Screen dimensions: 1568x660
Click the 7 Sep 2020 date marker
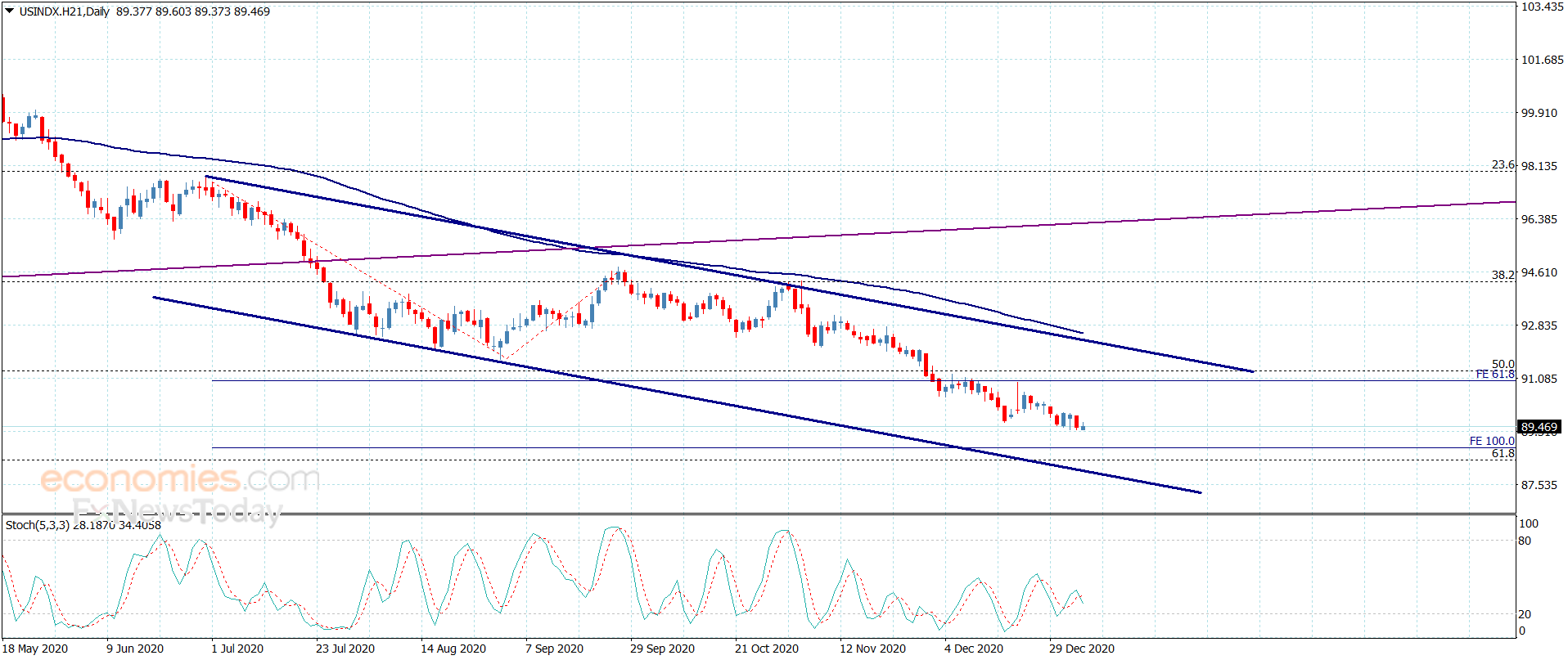point(554,649)
